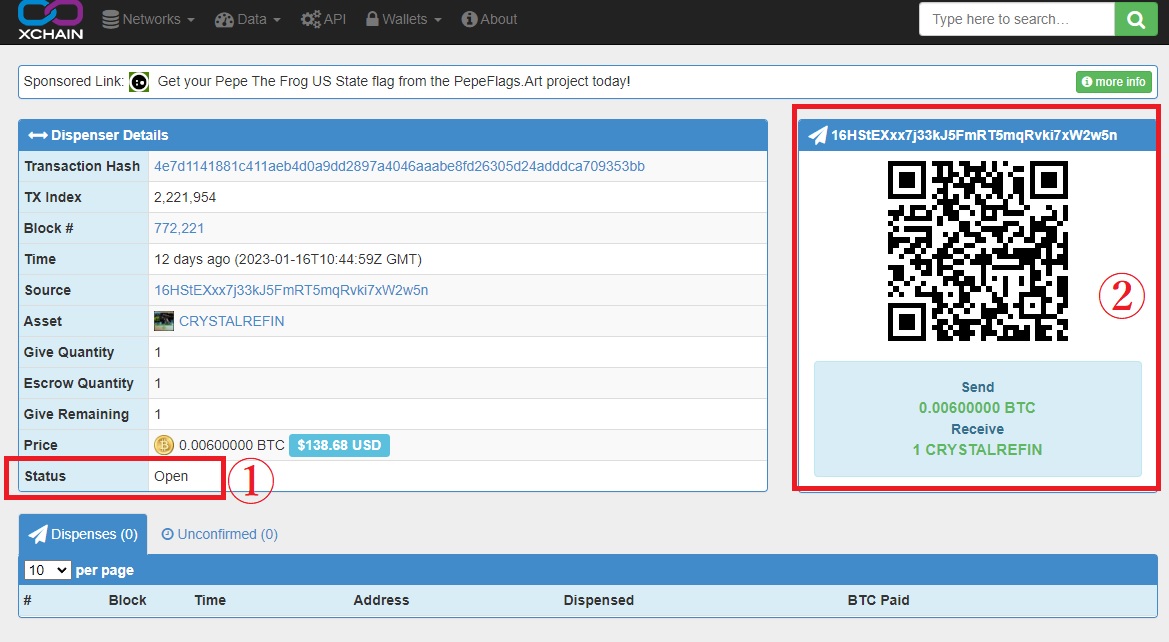Screen dimensions: 1169x642
Task: Expand the Wallets dropdown
Action: [403, 19]
